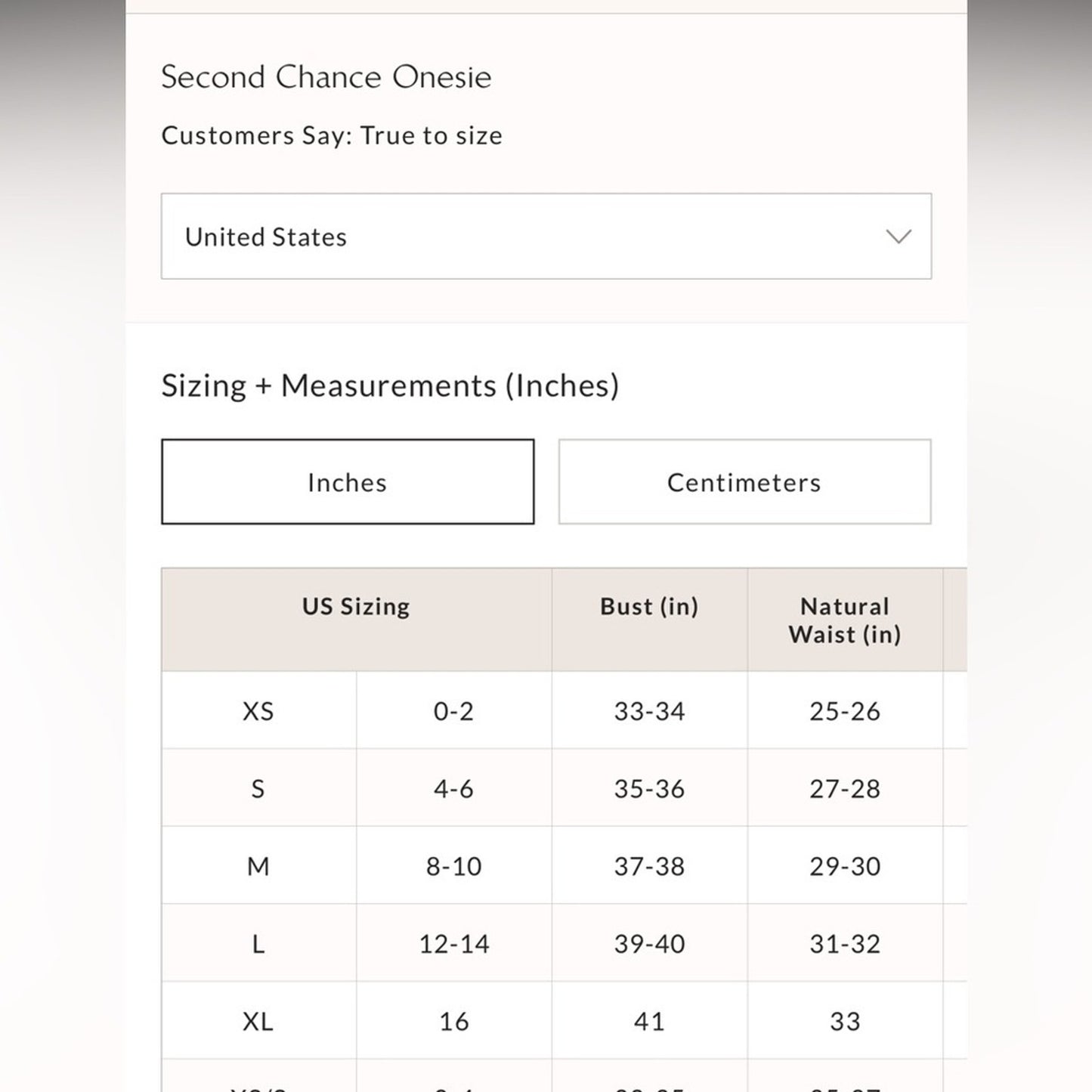
Task: Select the M size row
Action: [x=258, y=865]
